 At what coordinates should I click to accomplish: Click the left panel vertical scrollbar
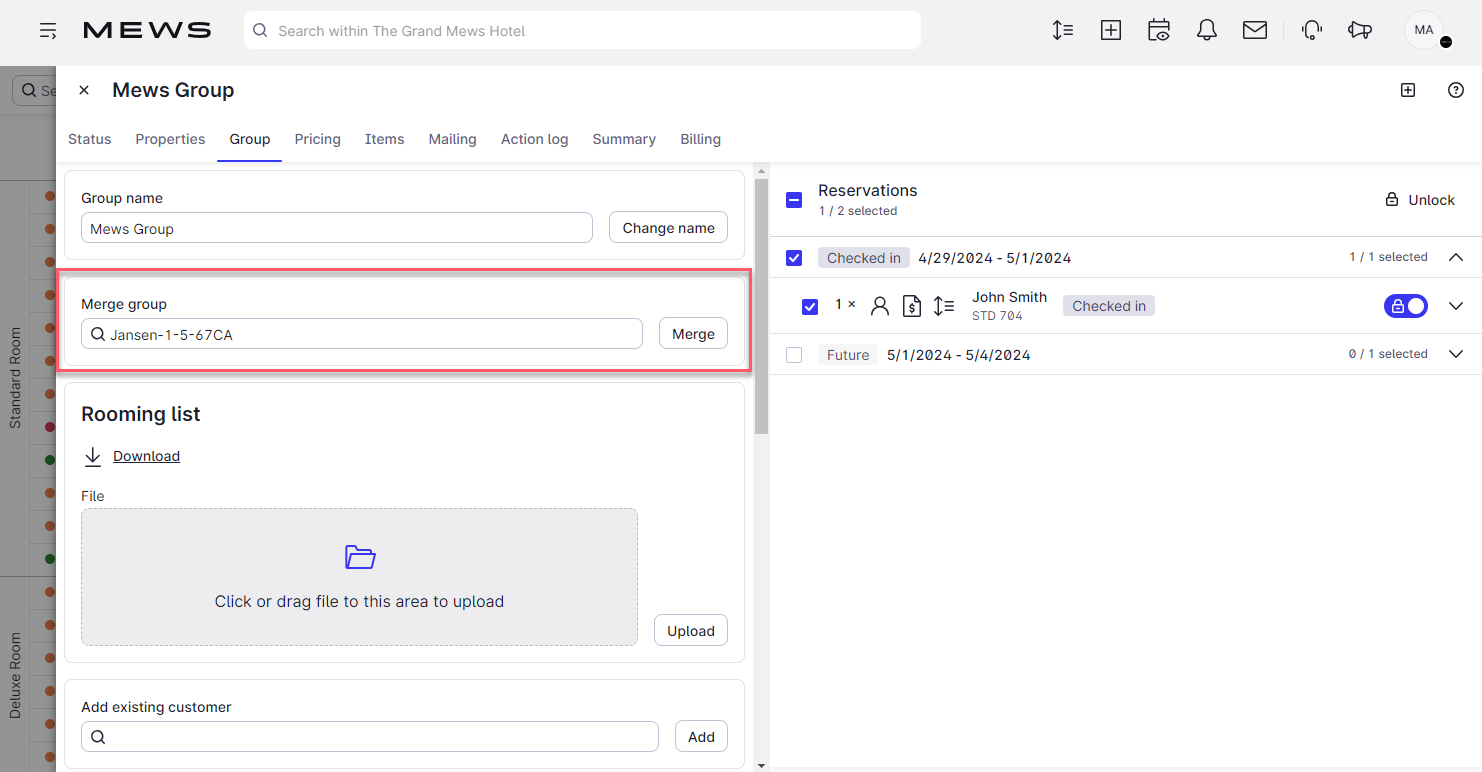(x=761, y=306)
